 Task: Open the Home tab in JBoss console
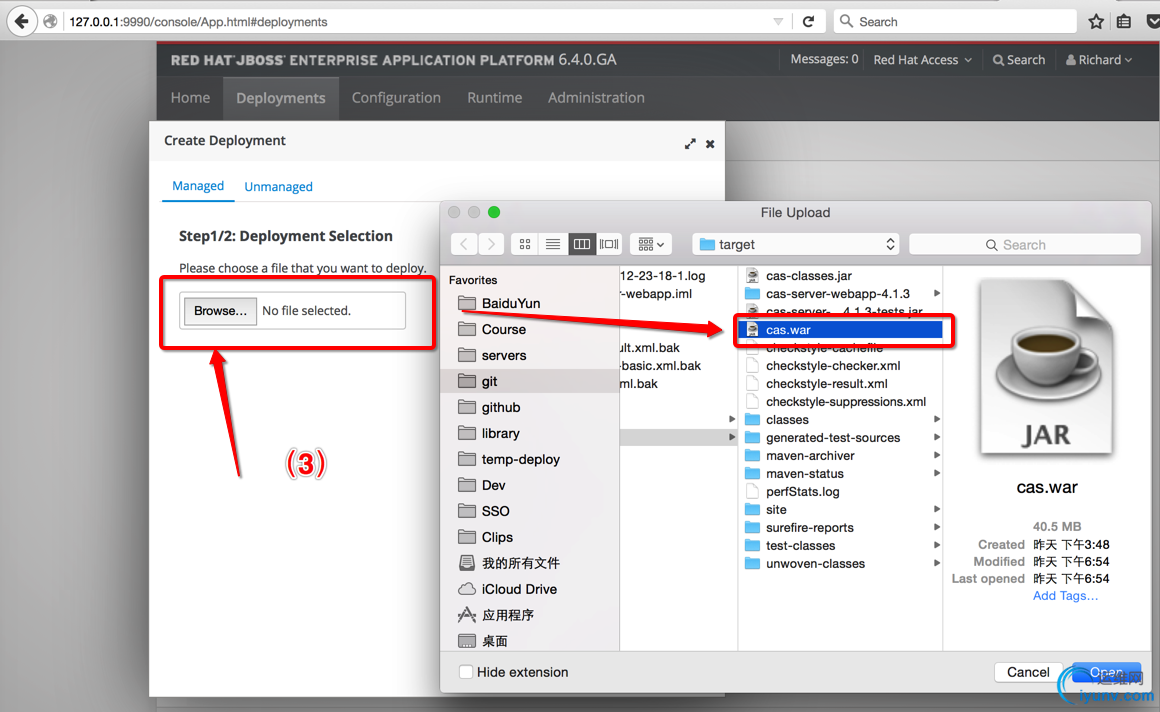[190, 98]
